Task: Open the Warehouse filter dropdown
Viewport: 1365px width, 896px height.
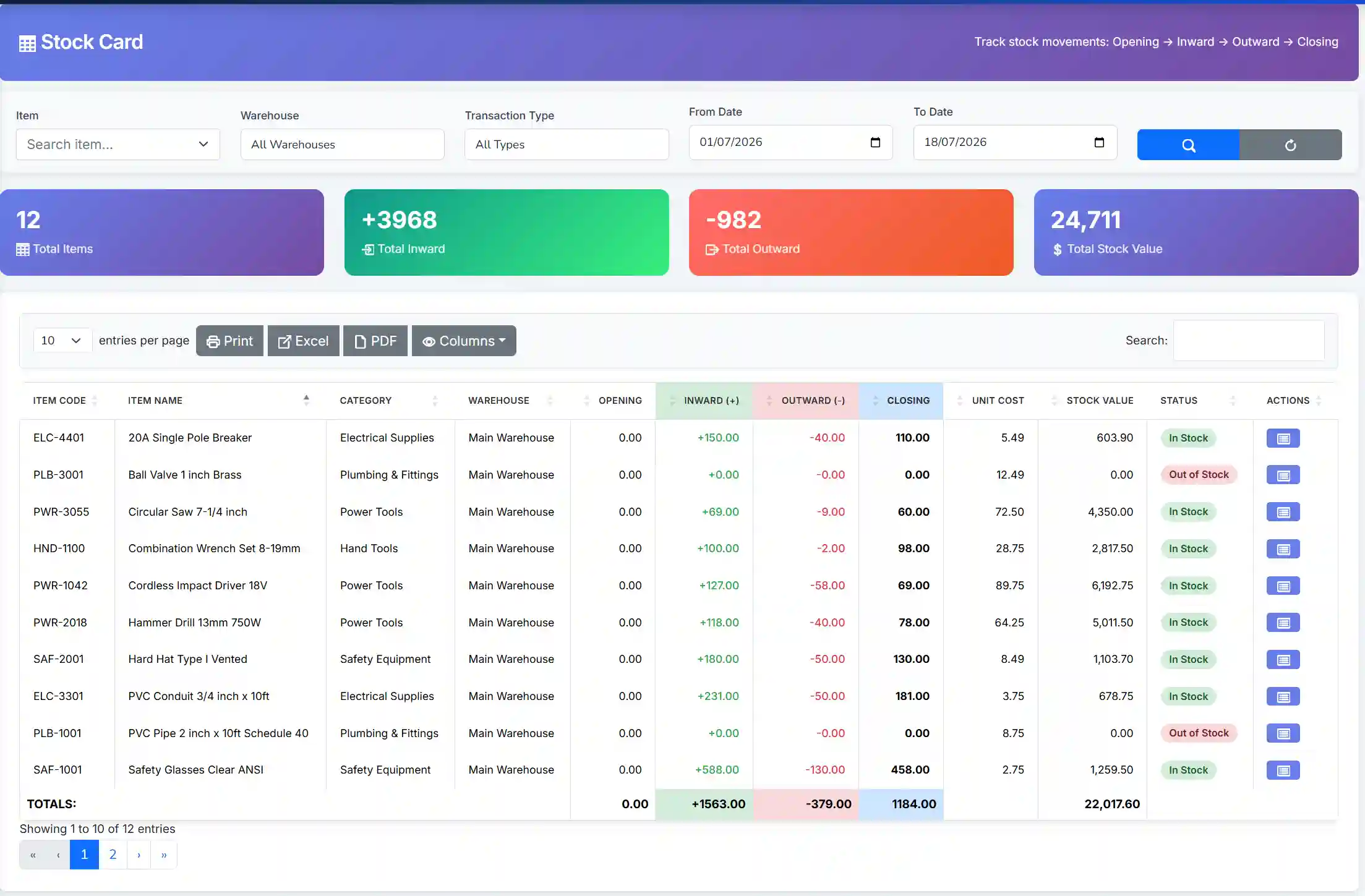Action: [343, 145]
